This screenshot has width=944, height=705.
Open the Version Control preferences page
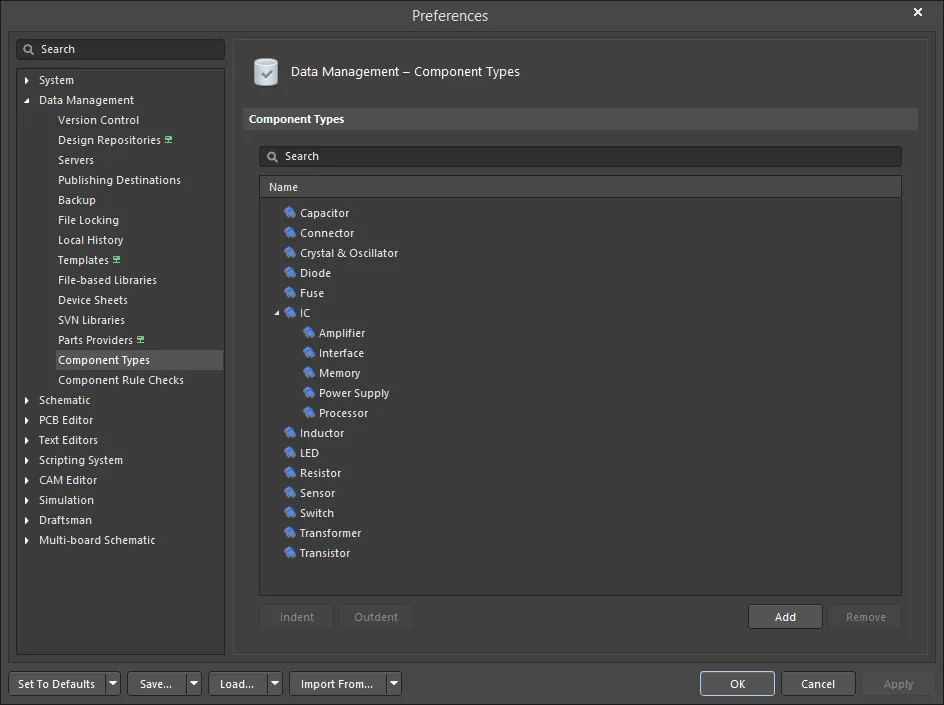coord(98,120)
